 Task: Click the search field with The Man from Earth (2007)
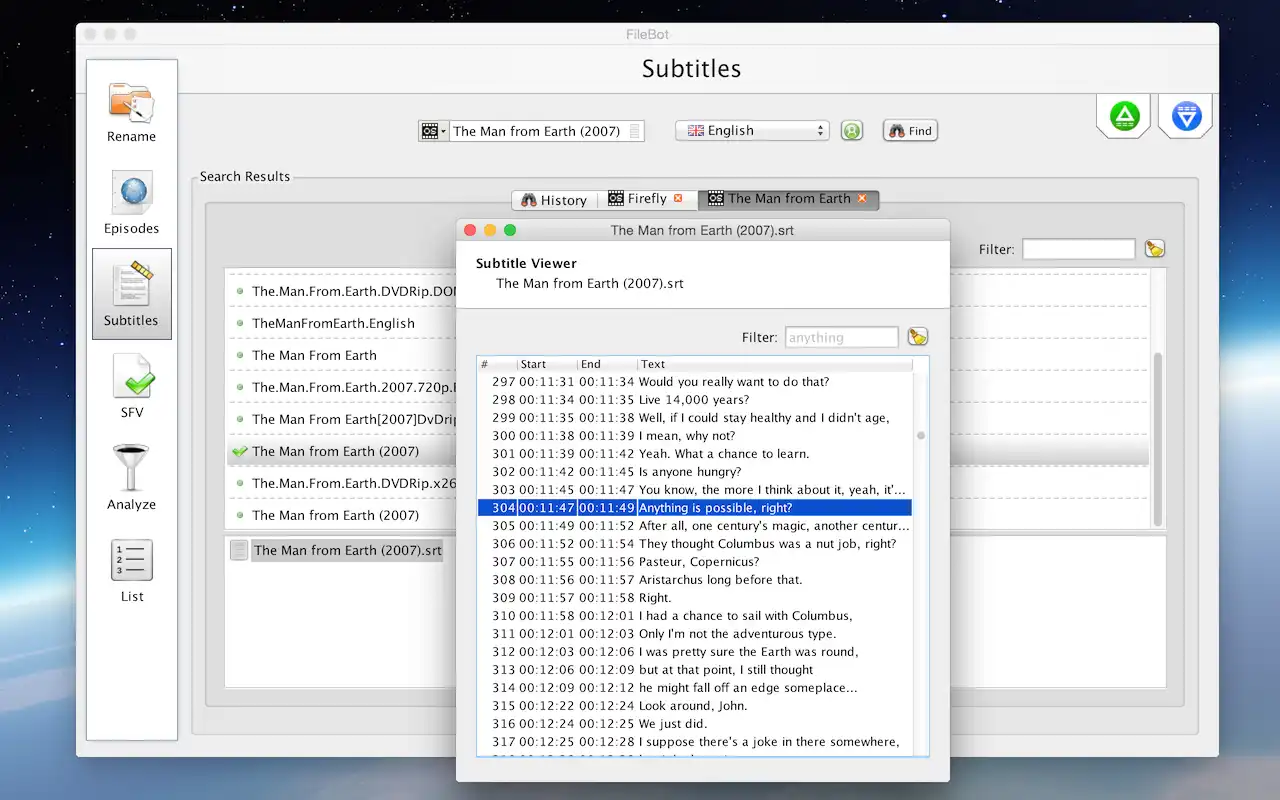click(x=546, y=131)
